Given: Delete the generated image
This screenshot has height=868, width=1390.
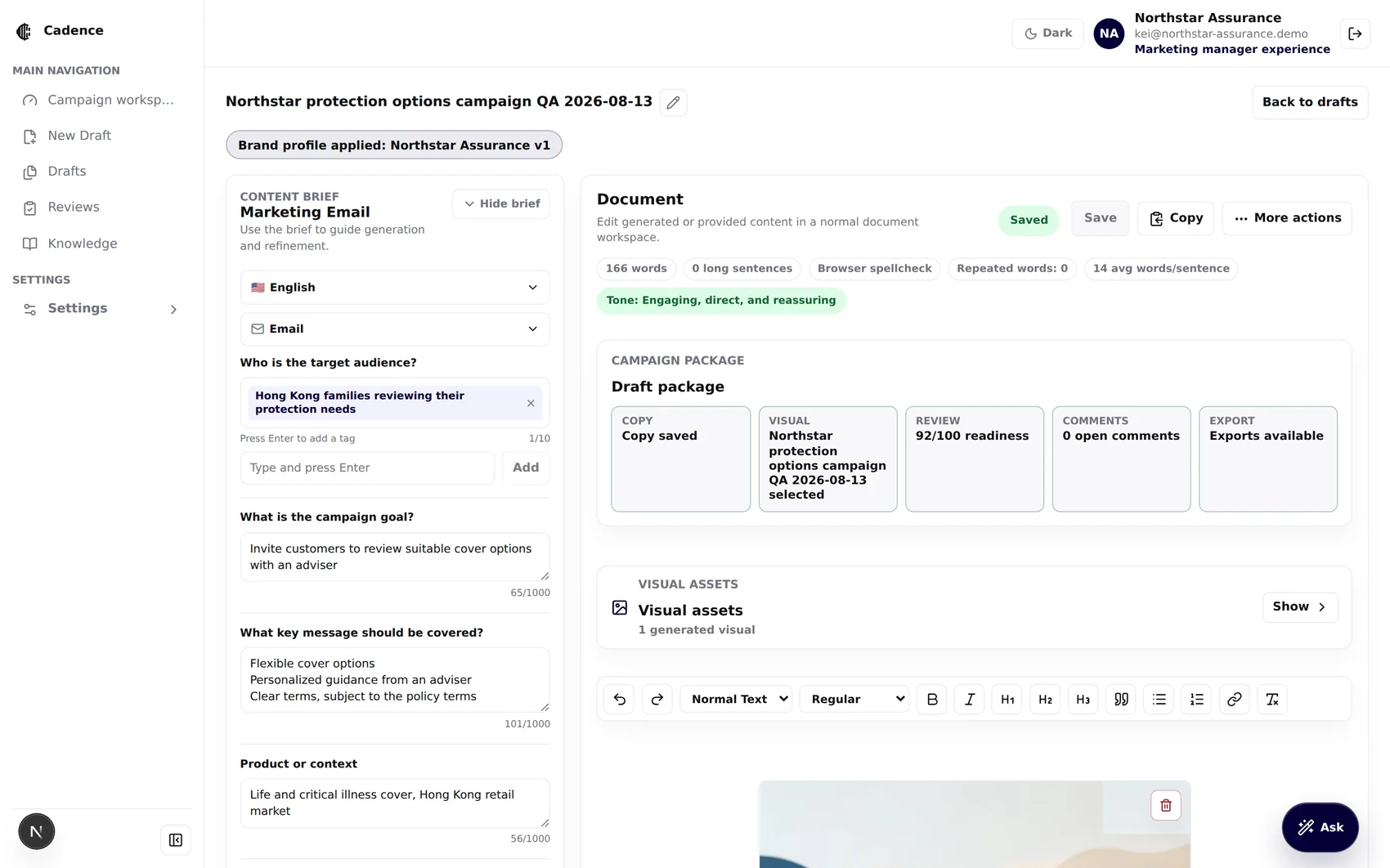Looking at the screenshot, I should click(x=1166, y=806).
